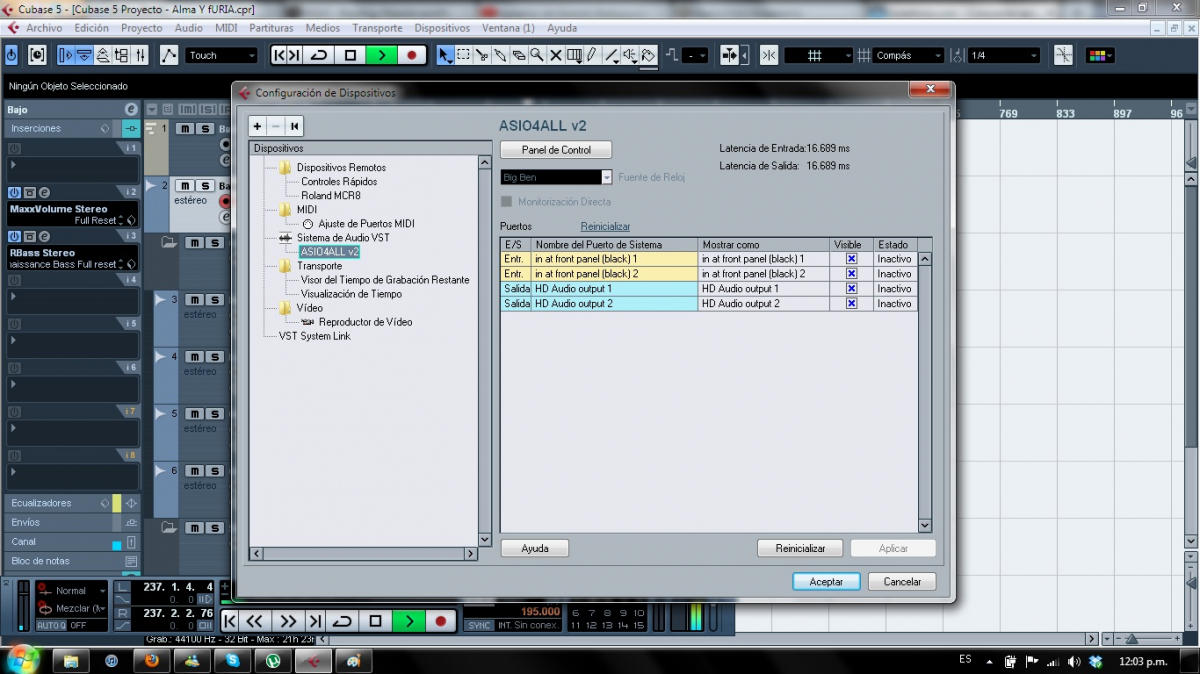Viewport: 1200px width, 674px height.
Task: Open the Compás grid type dropdown
Action: (x=908, y=55)
